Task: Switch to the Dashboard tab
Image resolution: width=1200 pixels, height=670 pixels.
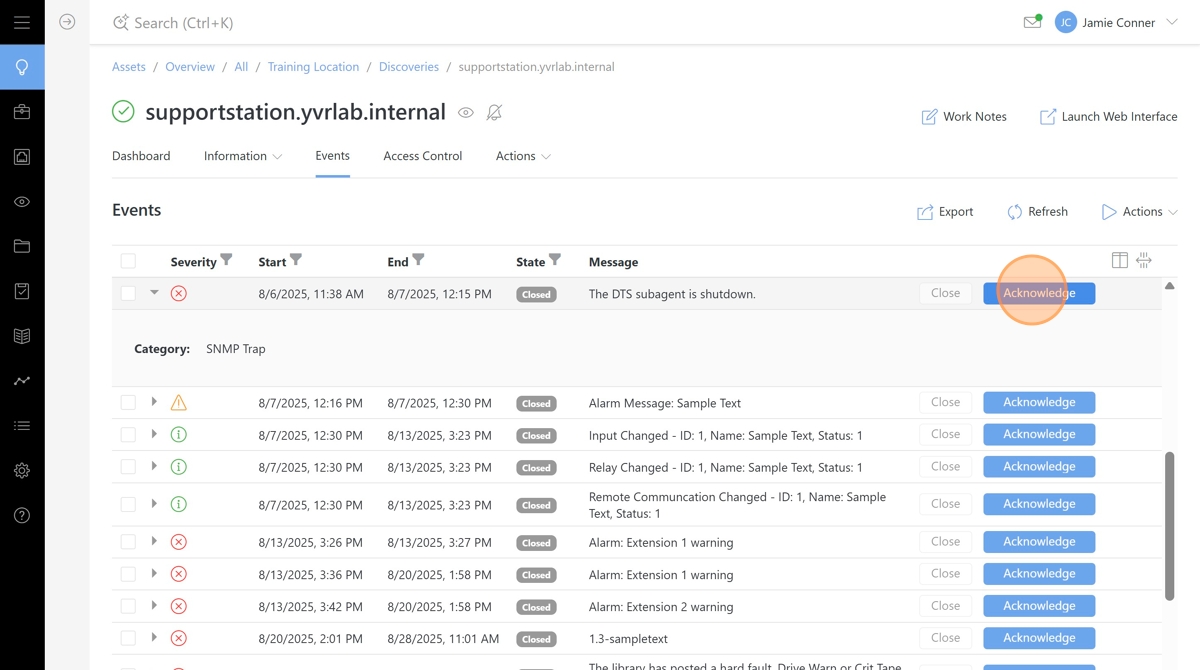Action: point(141,156)
